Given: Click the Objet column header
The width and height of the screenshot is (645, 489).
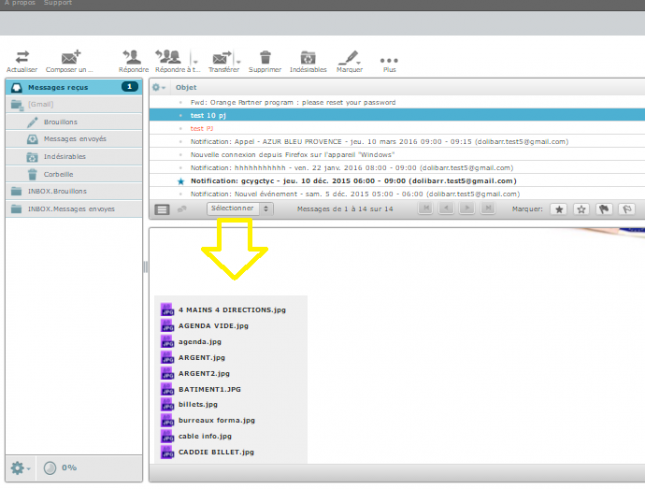Looking at the screenshot, I should pyautogui.click(x=186, y=87).
